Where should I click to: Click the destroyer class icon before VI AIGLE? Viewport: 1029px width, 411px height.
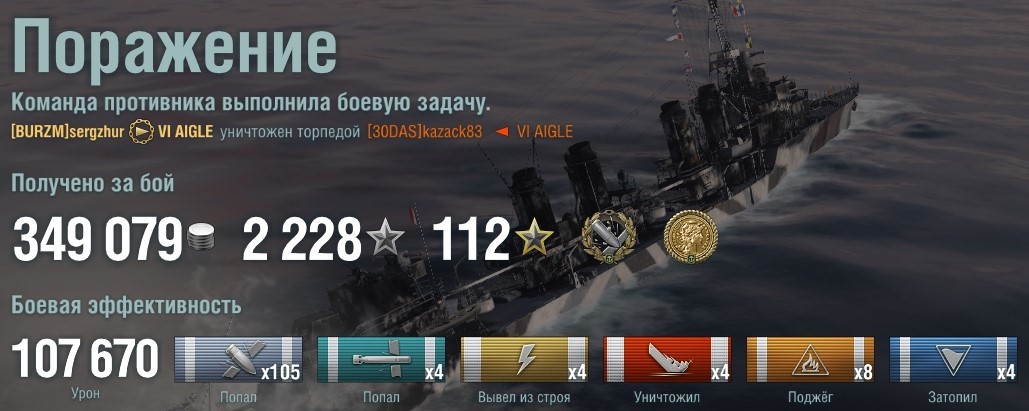pyautogui.click(x=141, y=132)
